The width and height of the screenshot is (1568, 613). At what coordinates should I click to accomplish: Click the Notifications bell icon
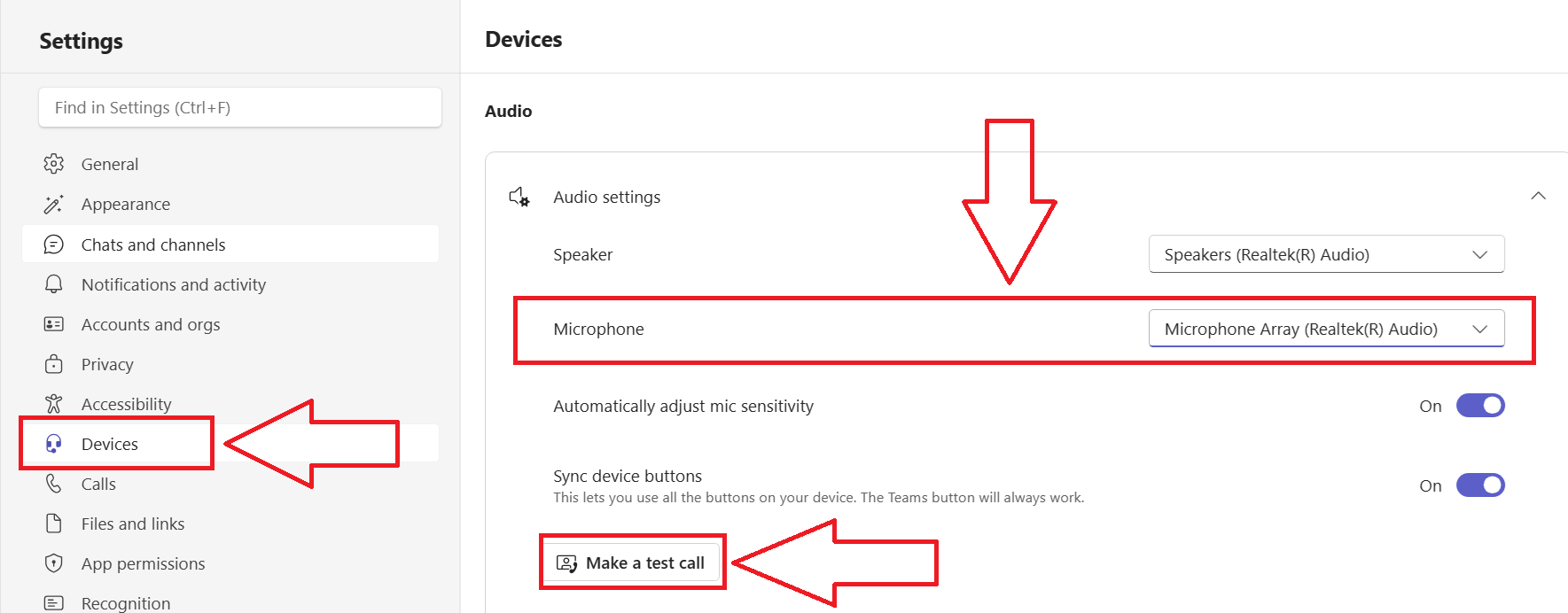[x=54, y=284]
